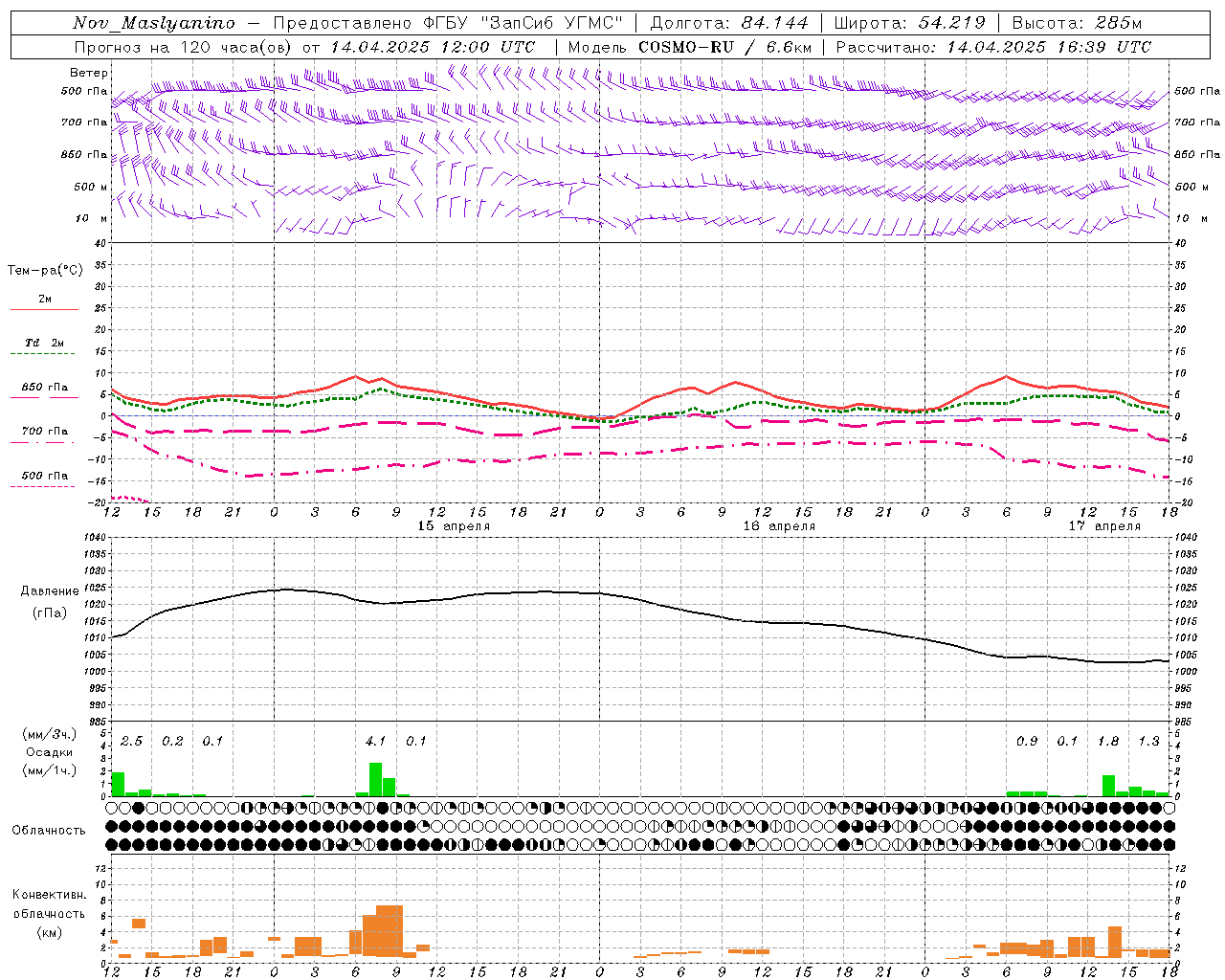Viewport: 1225px width, 980px height.
Task: Click the tallest green precipitation bar under 4.1
Action: (376, 779)
